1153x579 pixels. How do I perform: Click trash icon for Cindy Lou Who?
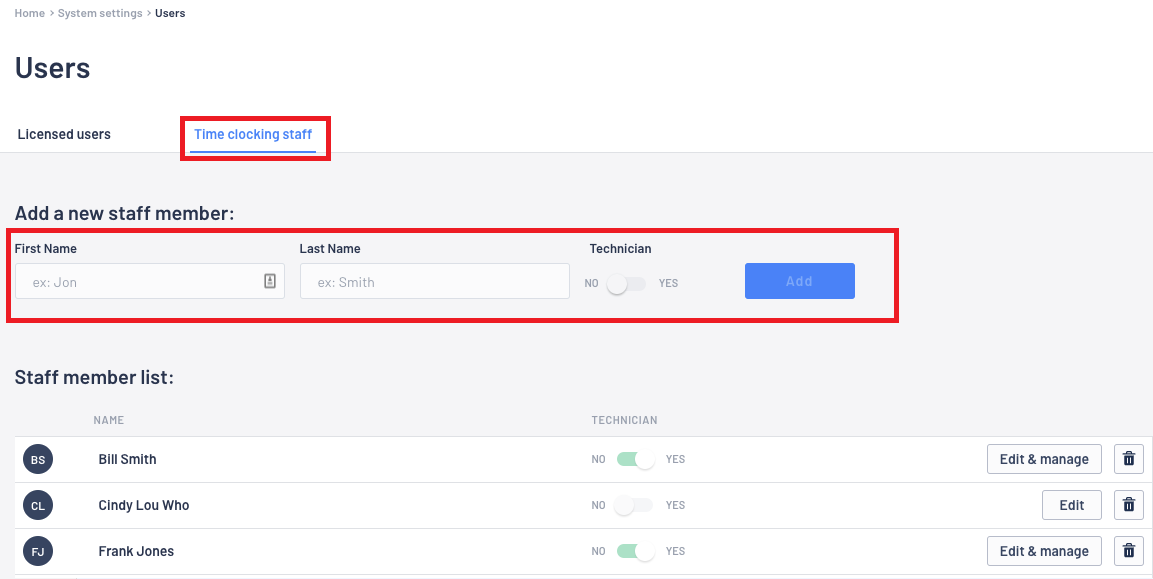click(1129, 505)
